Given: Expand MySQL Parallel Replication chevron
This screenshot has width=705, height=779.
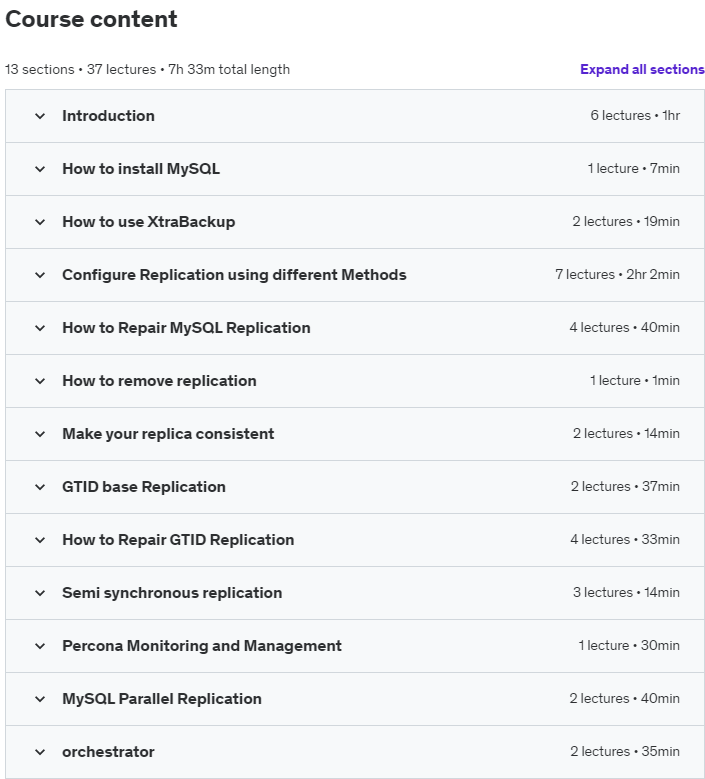Looking at the screenshot, I should [x=40, y=700].
